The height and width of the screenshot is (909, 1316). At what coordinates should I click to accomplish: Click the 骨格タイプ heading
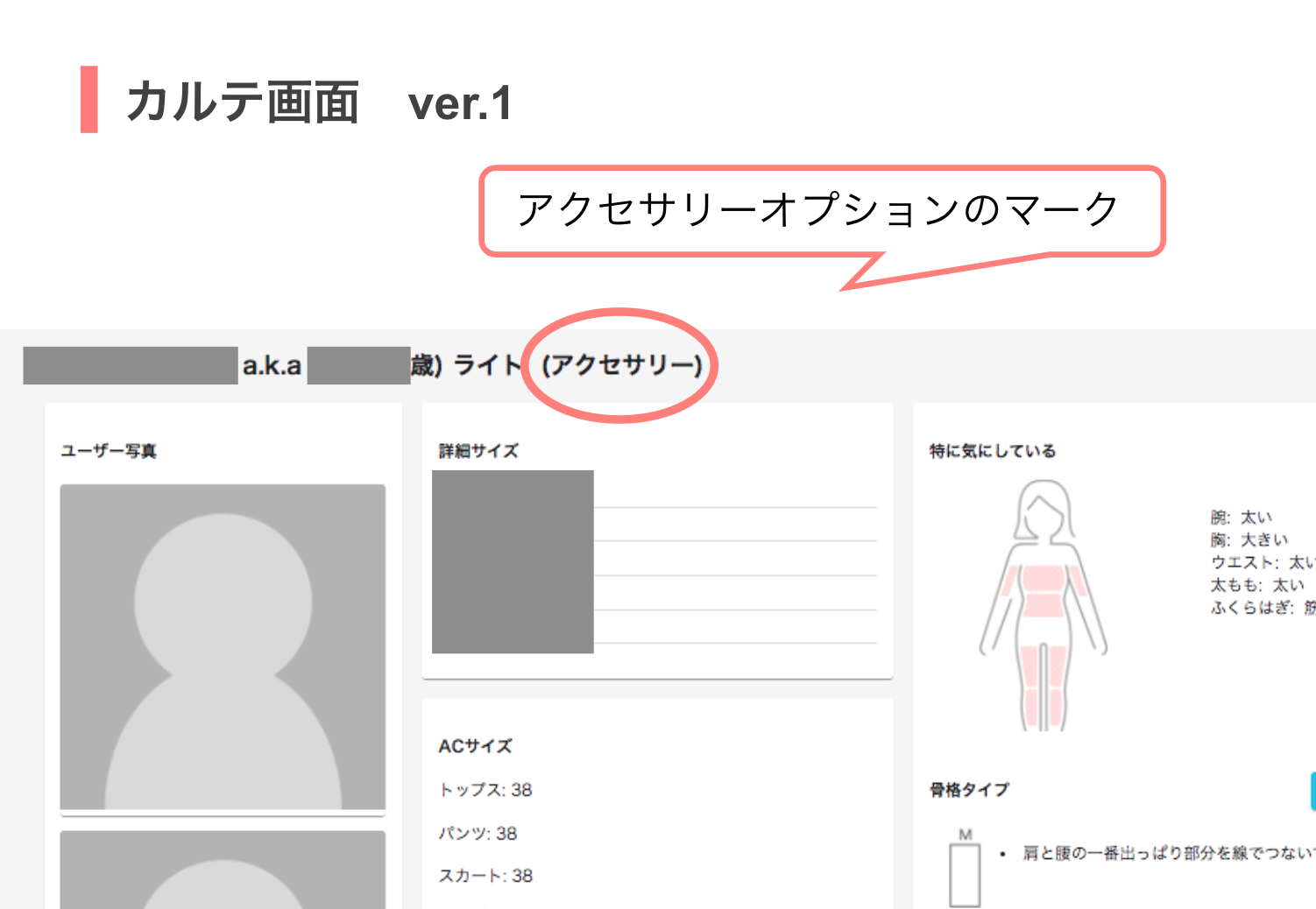click(969, 790)
